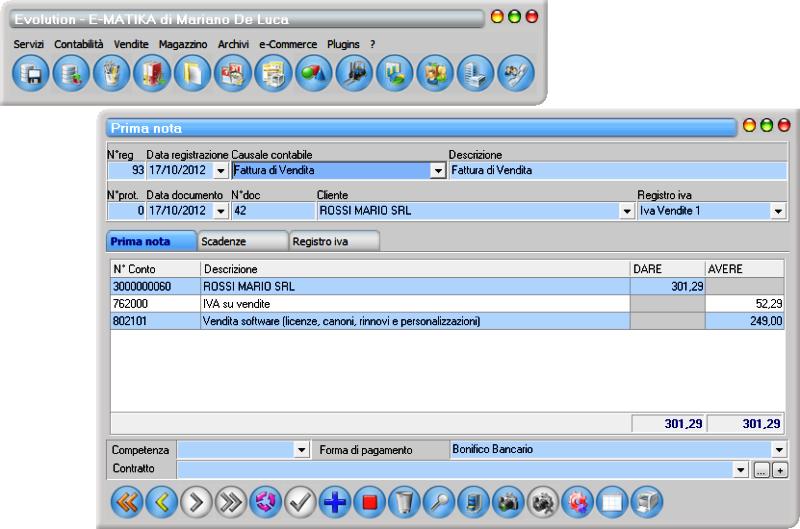This screenshot has height=529, width=800.
Task: Open the Cliente dropdown list
Action: click(627, 212)
